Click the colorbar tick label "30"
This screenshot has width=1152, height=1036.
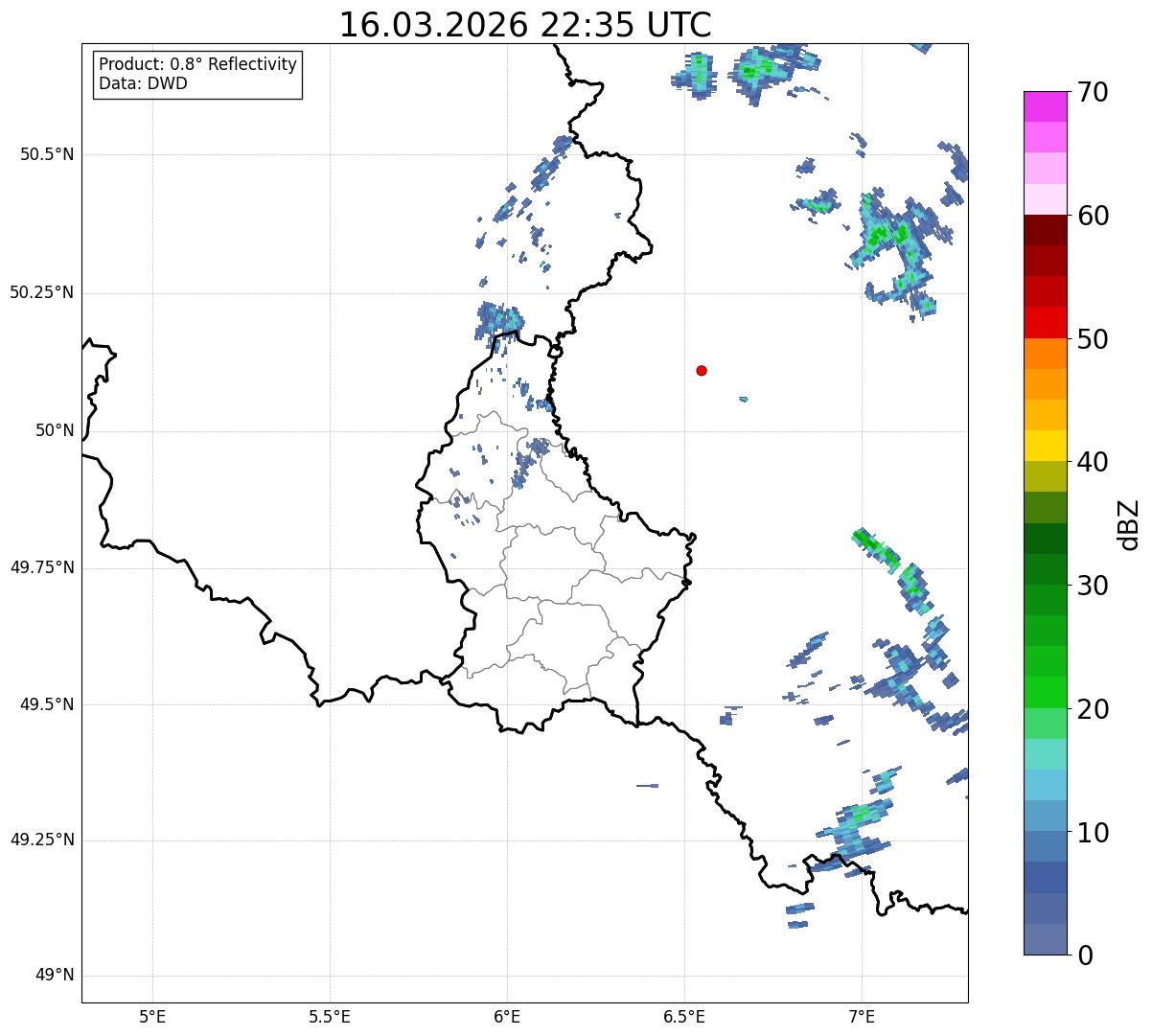coord(1092,586)
